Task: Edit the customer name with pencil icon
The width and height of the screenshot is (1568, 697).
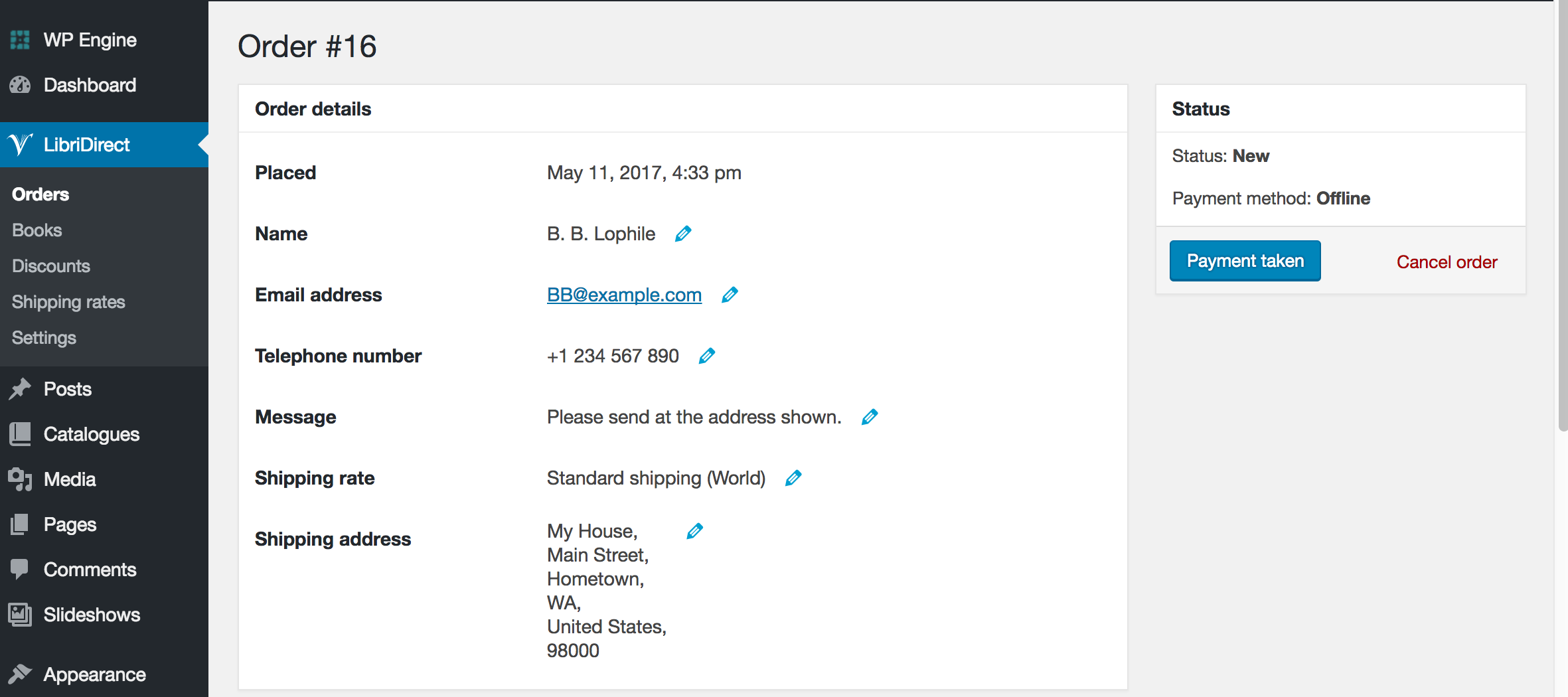Action: click(x=683, y=234)
